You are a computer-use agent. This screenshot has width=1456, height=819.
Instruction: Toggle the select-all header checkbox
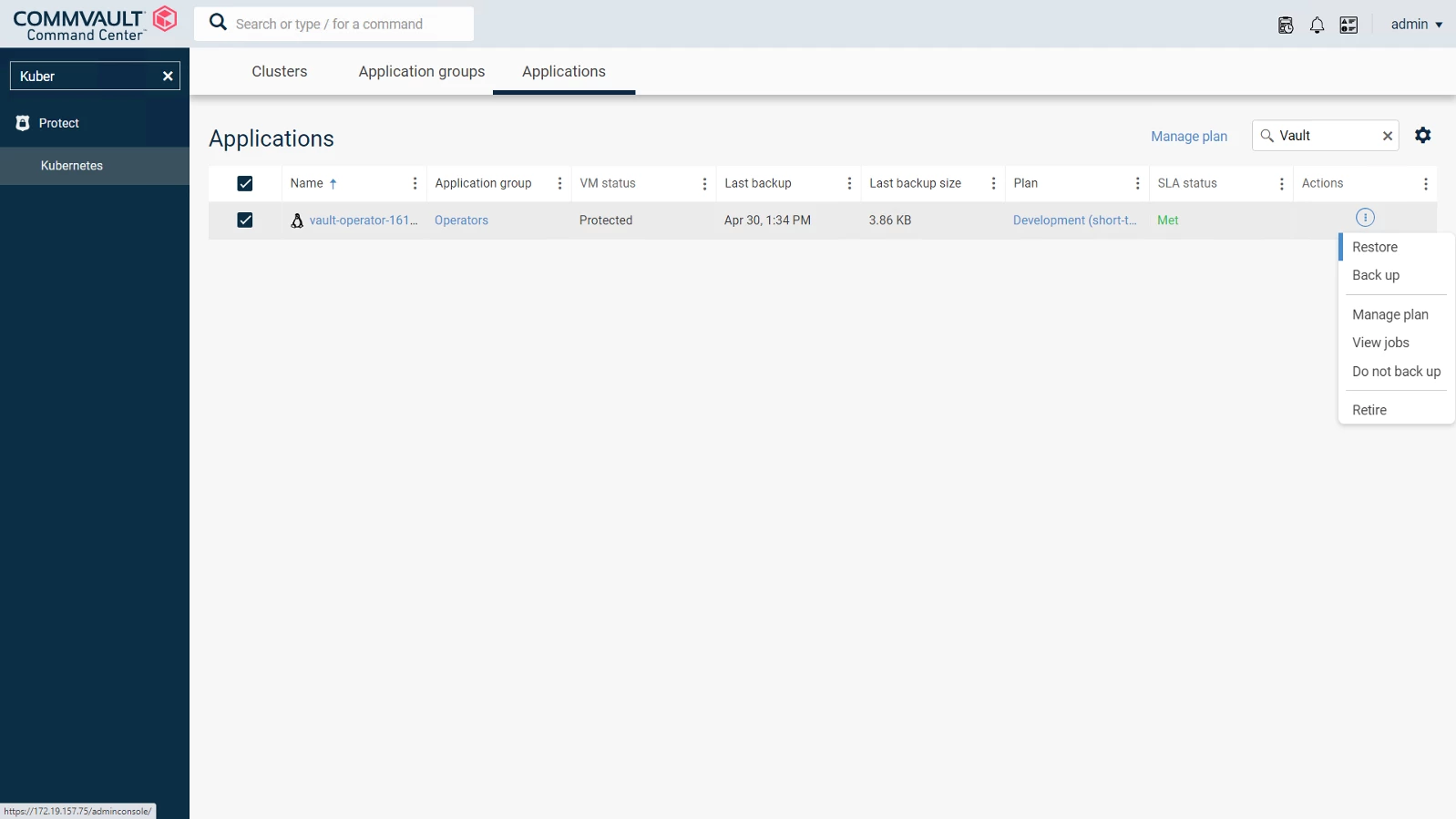[245, 184]
